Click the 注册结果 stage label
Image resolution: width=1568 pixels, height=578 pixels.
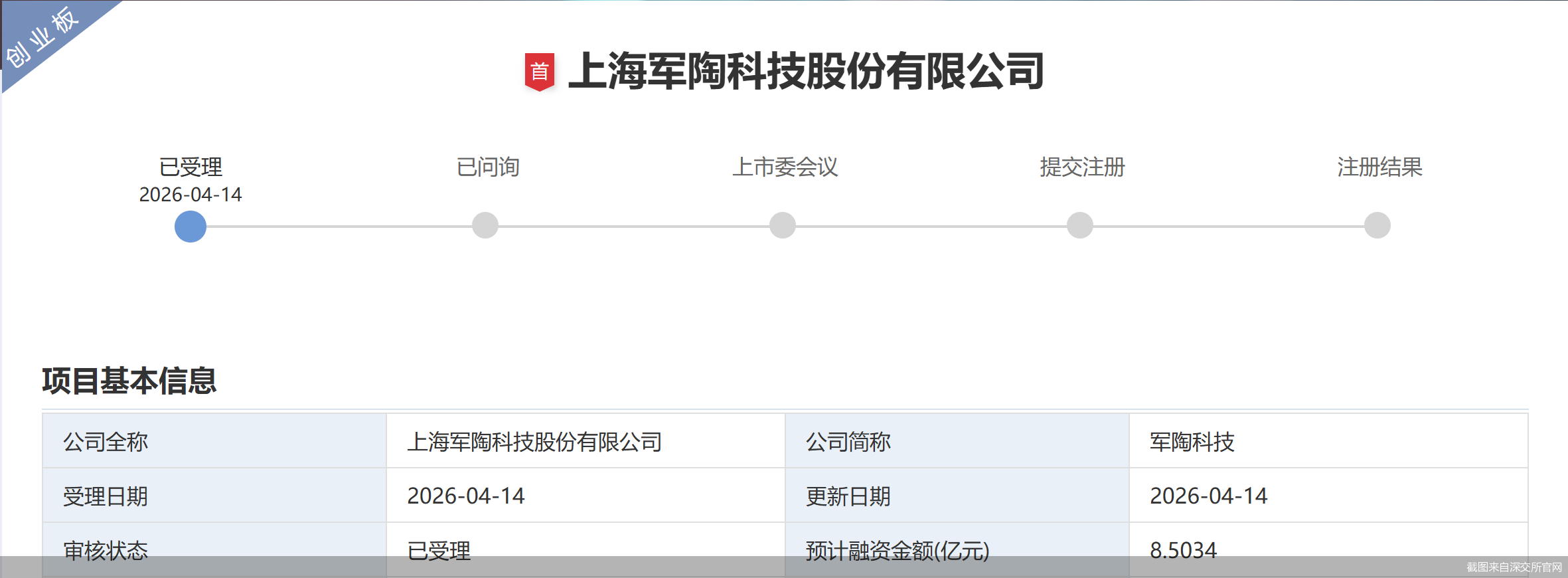point(1379,167)
